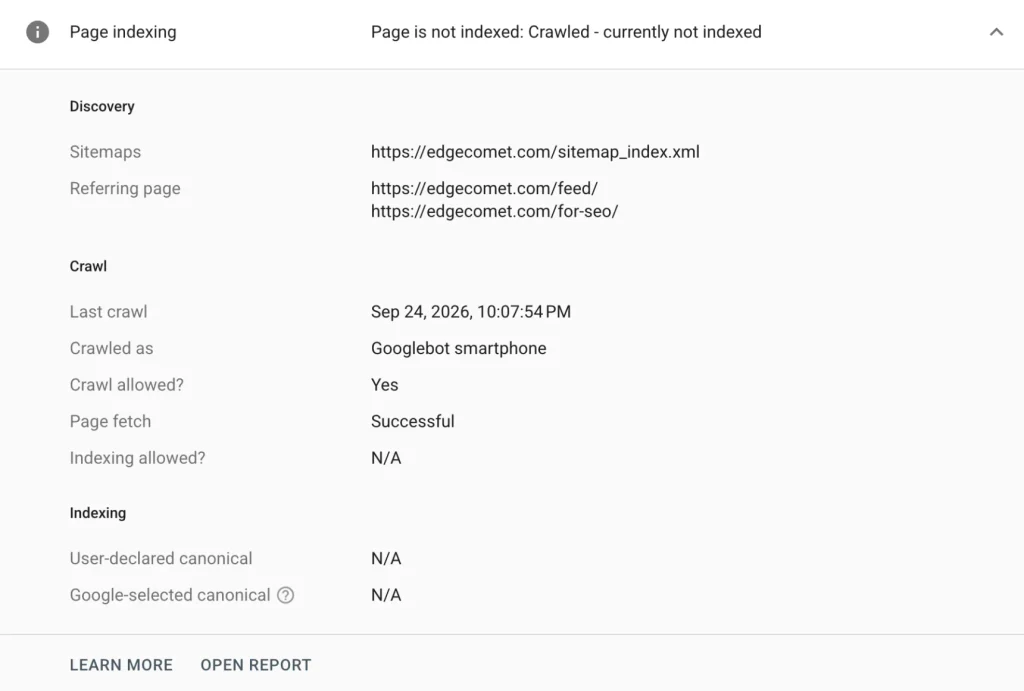The image size is (1024, 691).
Task: Click the Indexing section heading
Action: point(98,513)
